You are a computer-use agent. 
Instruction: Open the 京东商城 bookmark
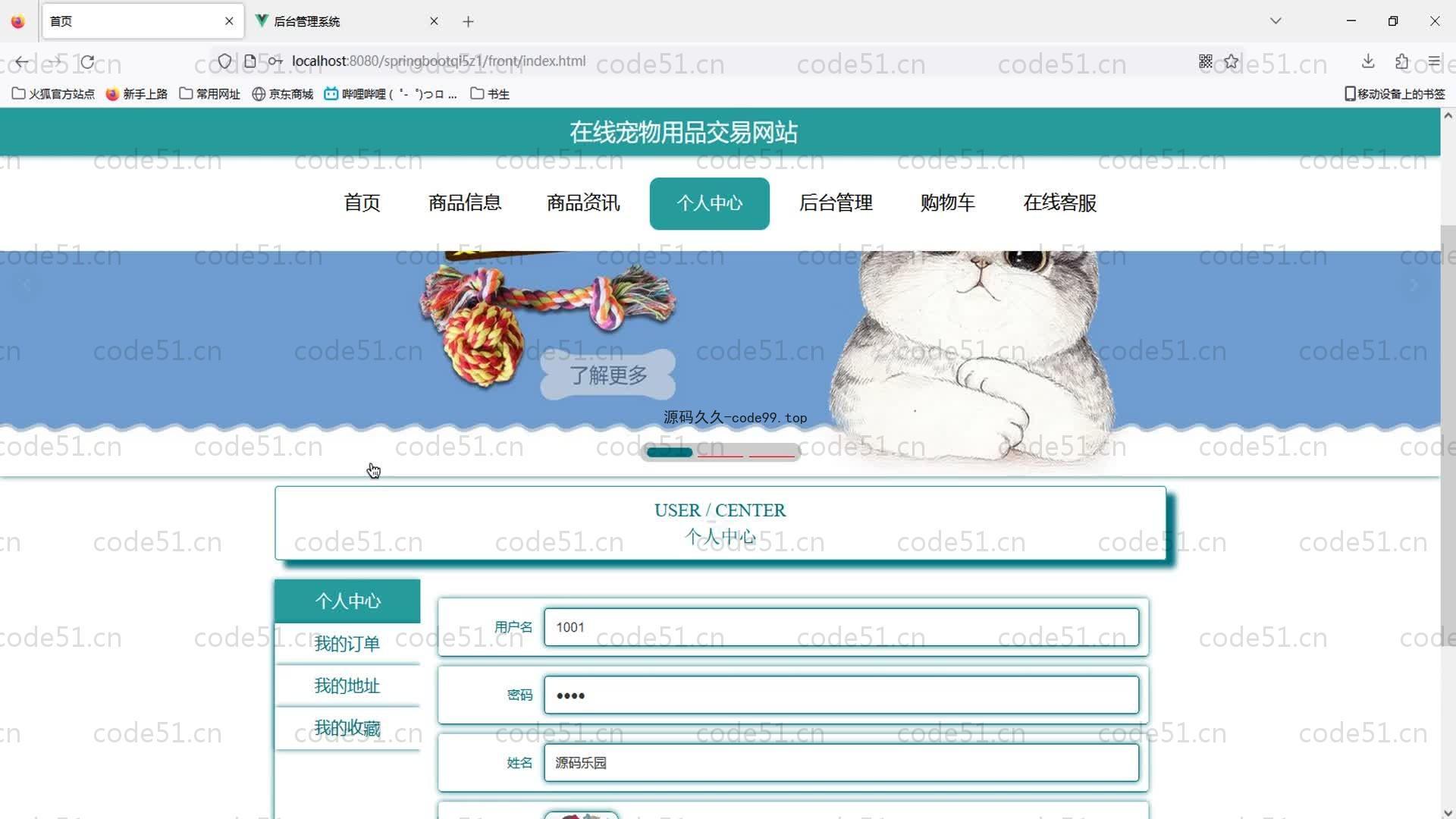(283, 94)
